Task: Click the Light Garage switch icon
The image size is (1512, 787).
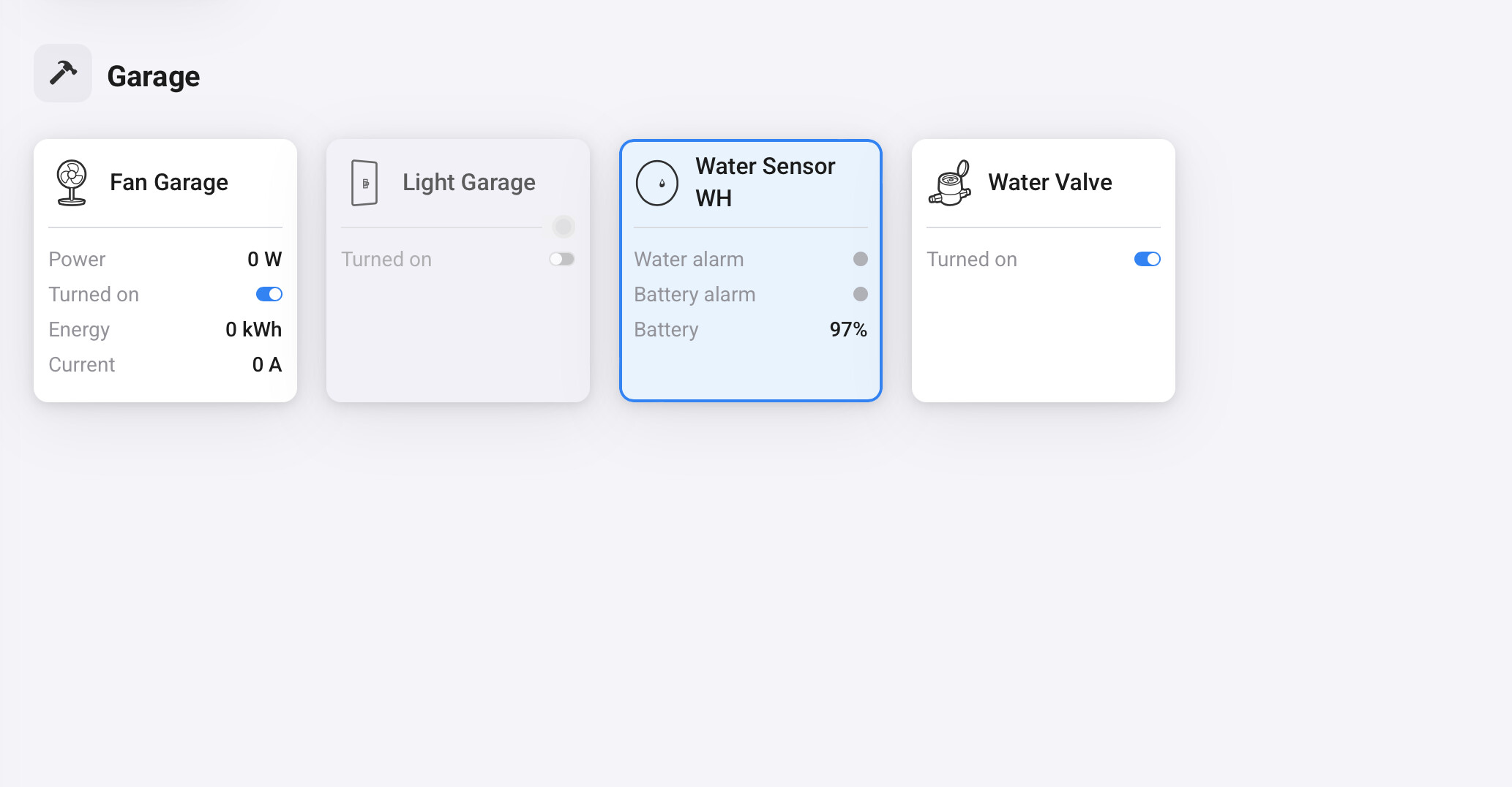Action: pos(364,183)
